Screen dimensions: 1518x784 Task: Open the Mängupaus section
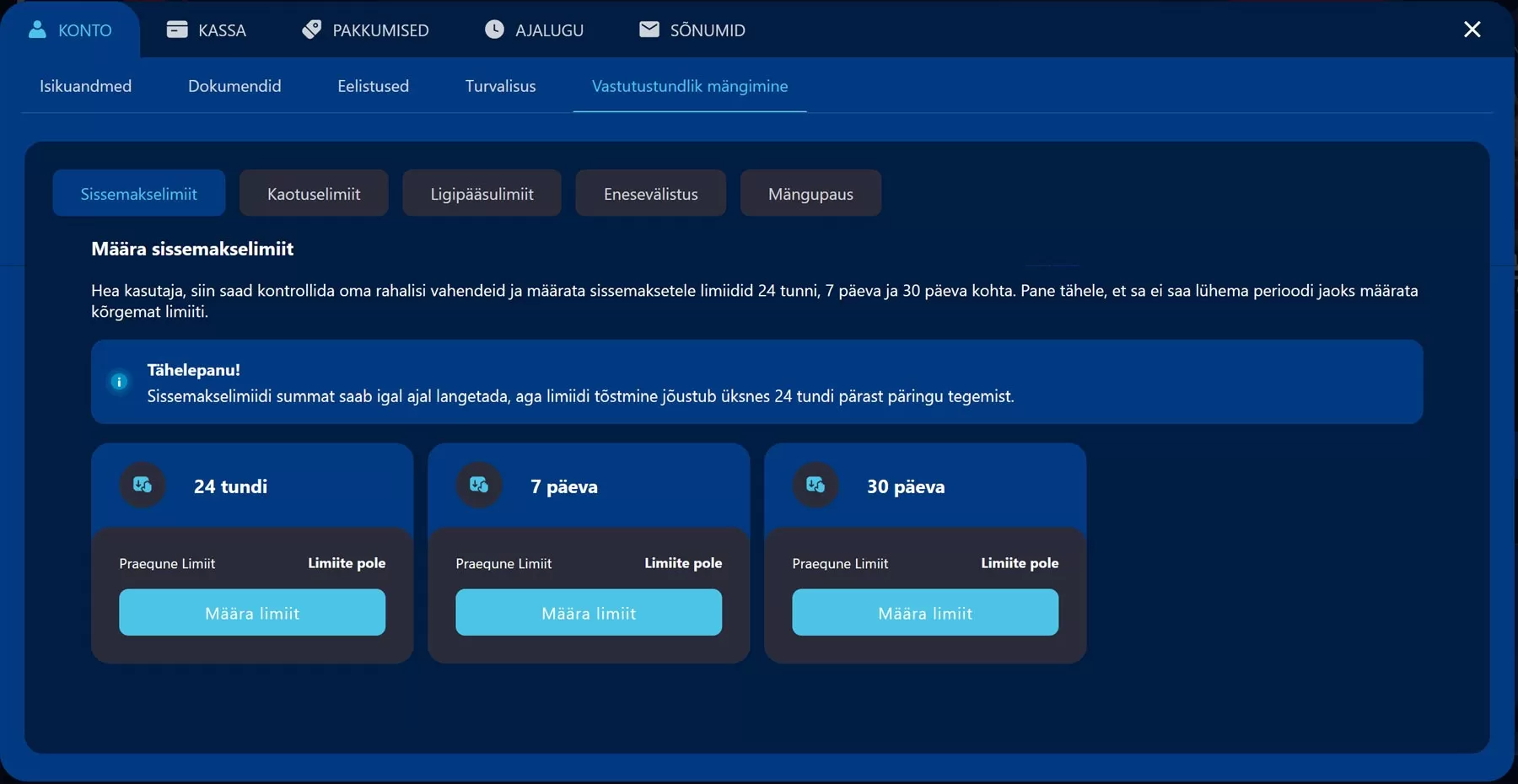[810, 193]
